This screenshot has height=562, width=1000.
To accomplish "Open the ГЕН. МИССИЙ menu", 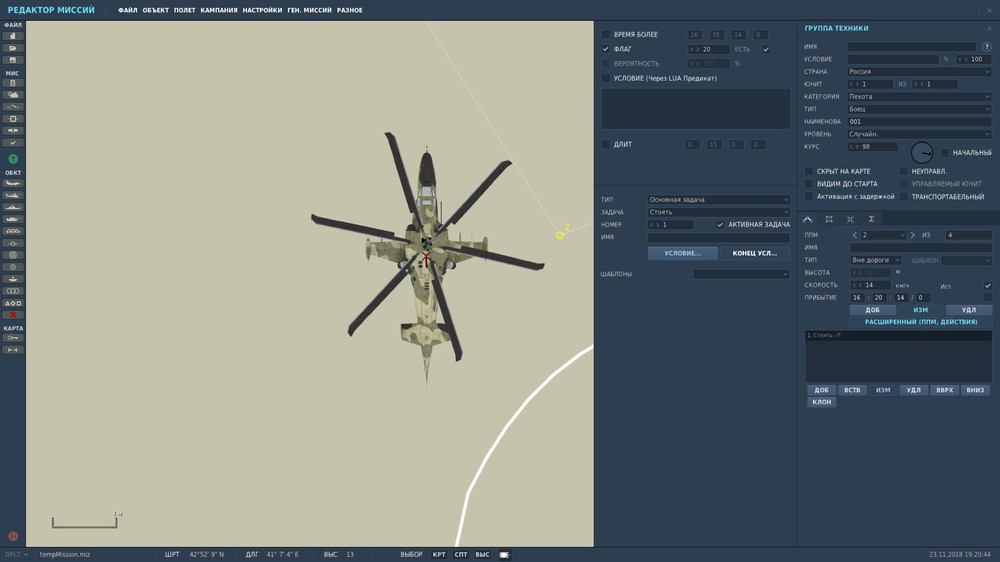I will point(309,10).
